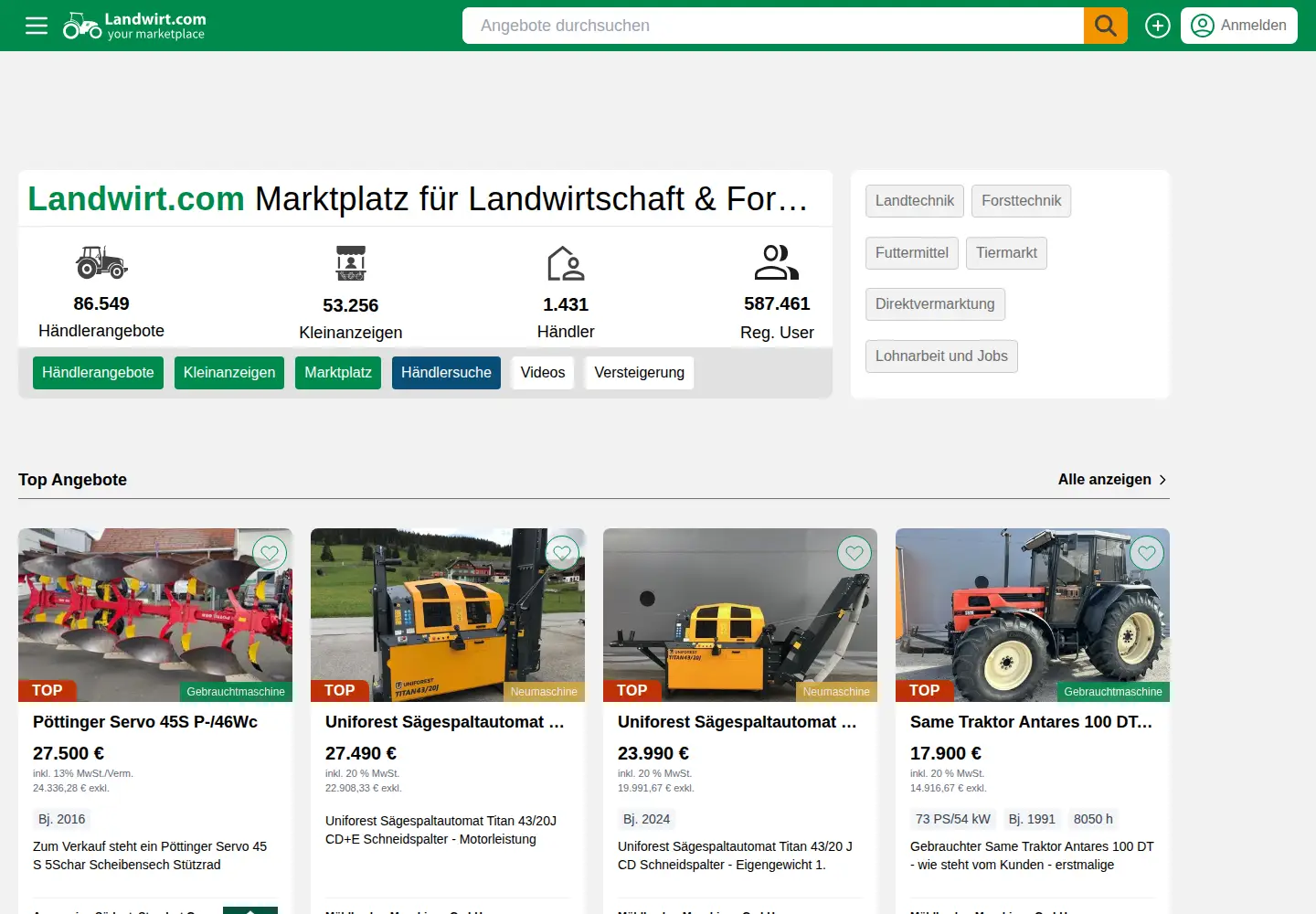The width and height of the screenshot is (1316, 914).
Task: Click the 8050 h tag
Action: [1093, 819]
